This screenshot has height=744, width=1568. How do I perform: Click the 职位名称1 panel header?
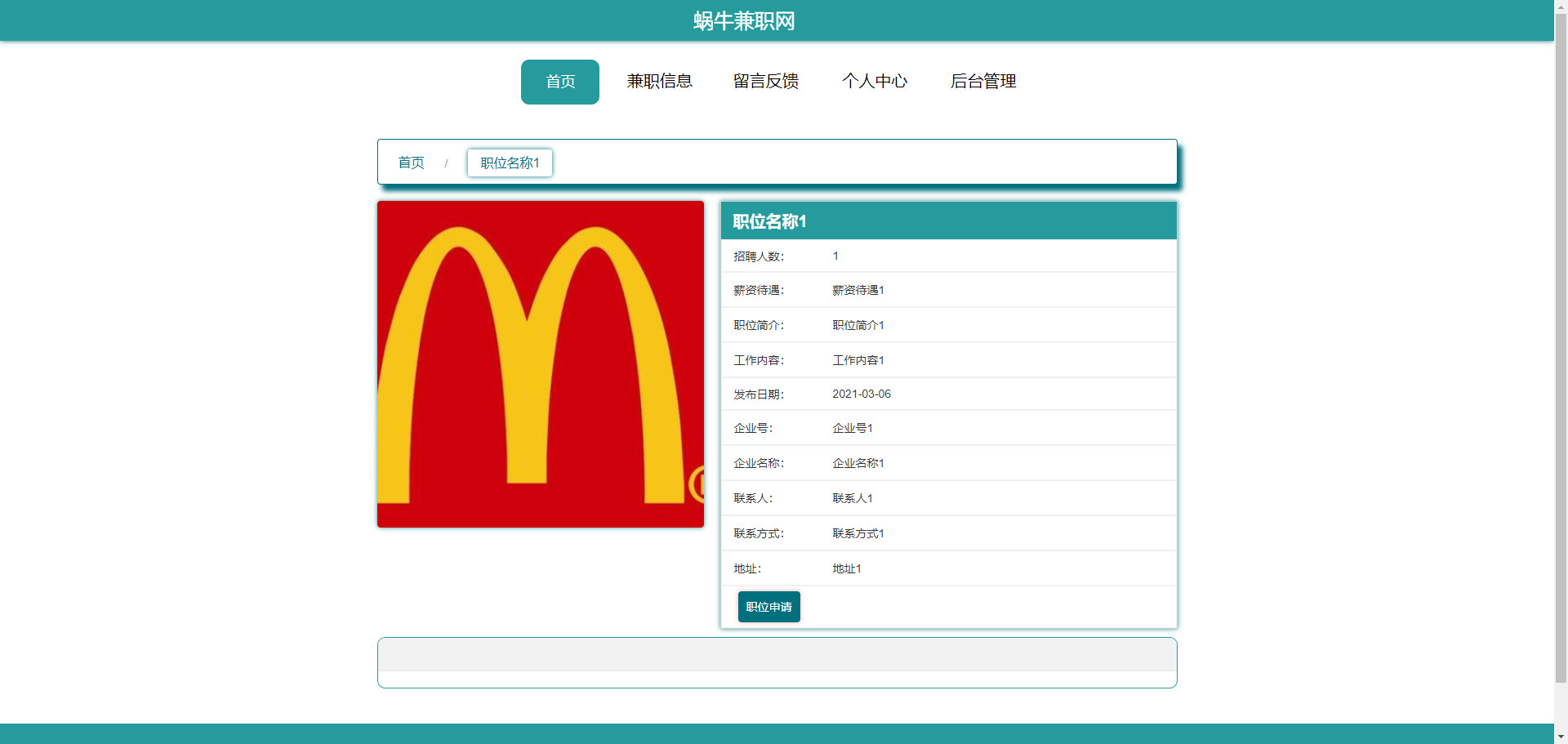[949, 221]
